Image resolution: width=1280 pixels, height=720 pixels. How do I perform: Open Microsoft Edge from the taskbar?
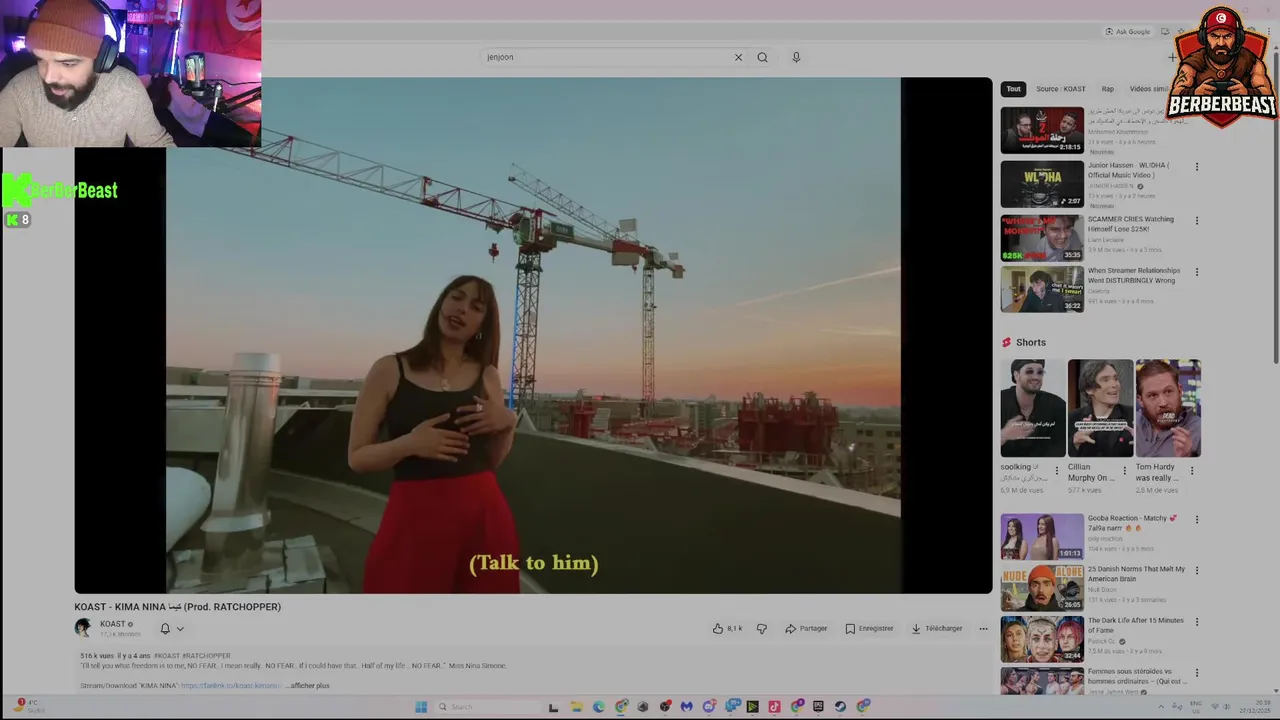click(598, 707)
